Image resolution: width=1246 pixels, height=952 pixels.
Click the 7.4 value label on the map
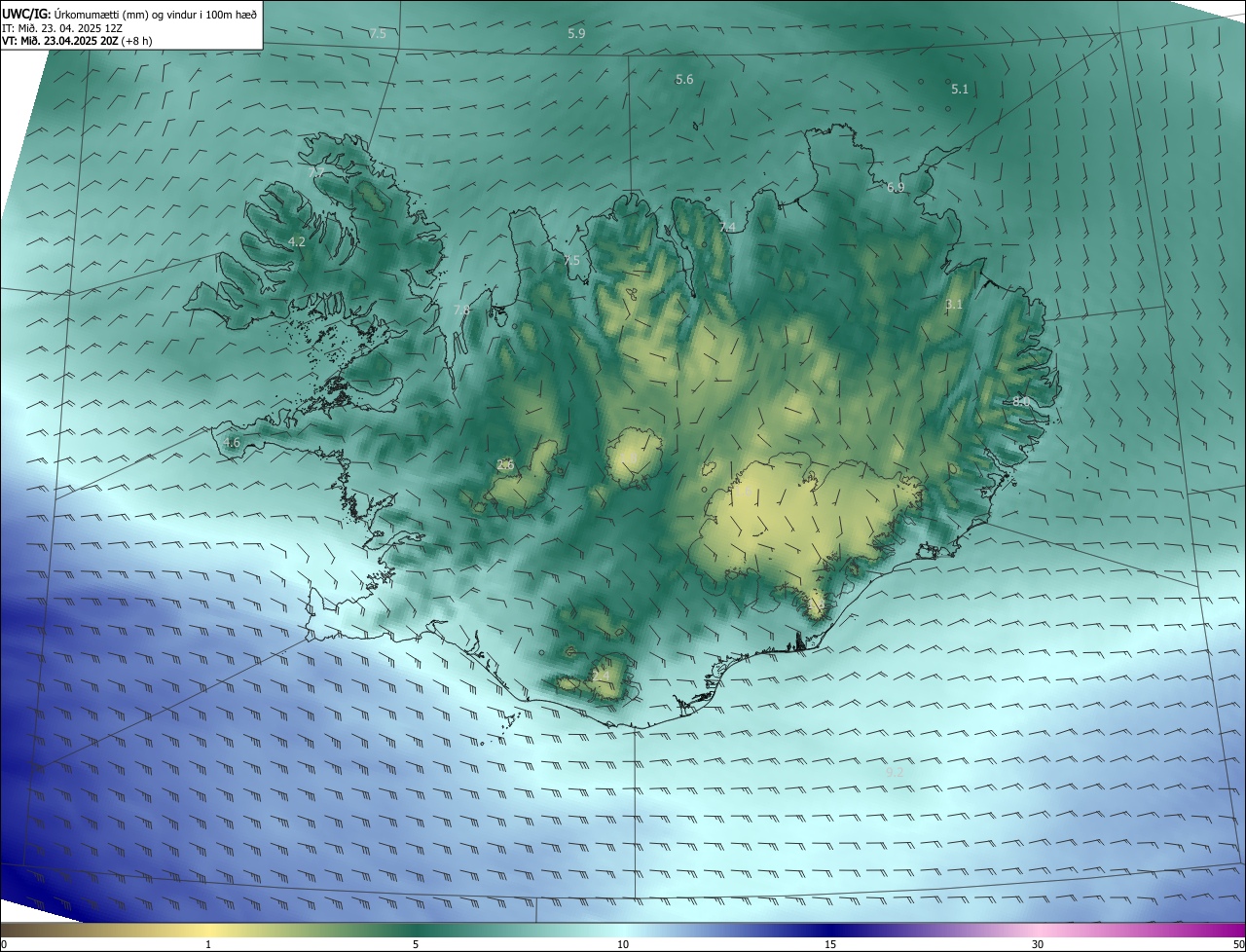coord(727,227)
